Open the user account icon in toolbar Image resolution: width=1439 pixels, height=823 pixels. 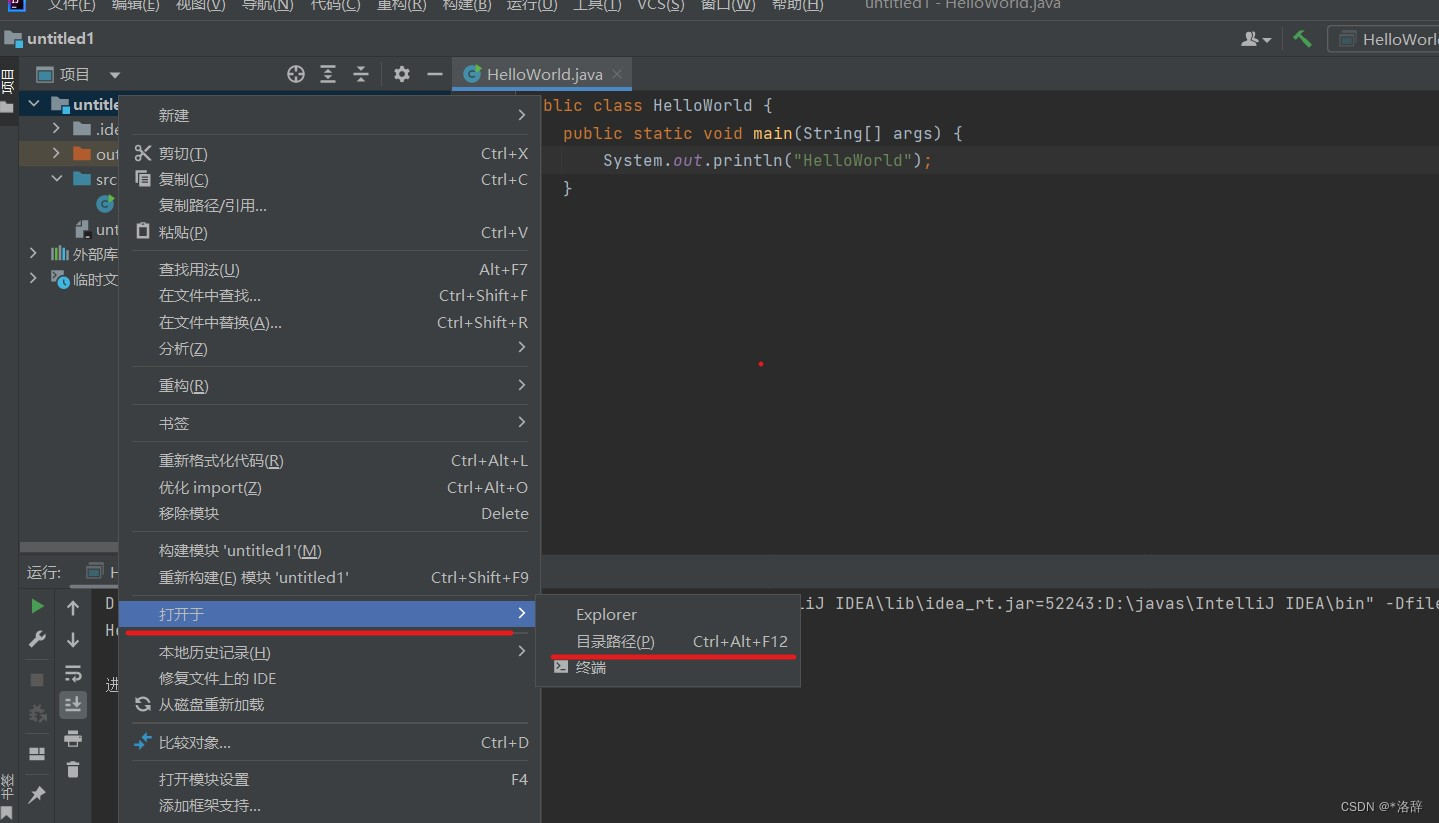pos(1256,39)
